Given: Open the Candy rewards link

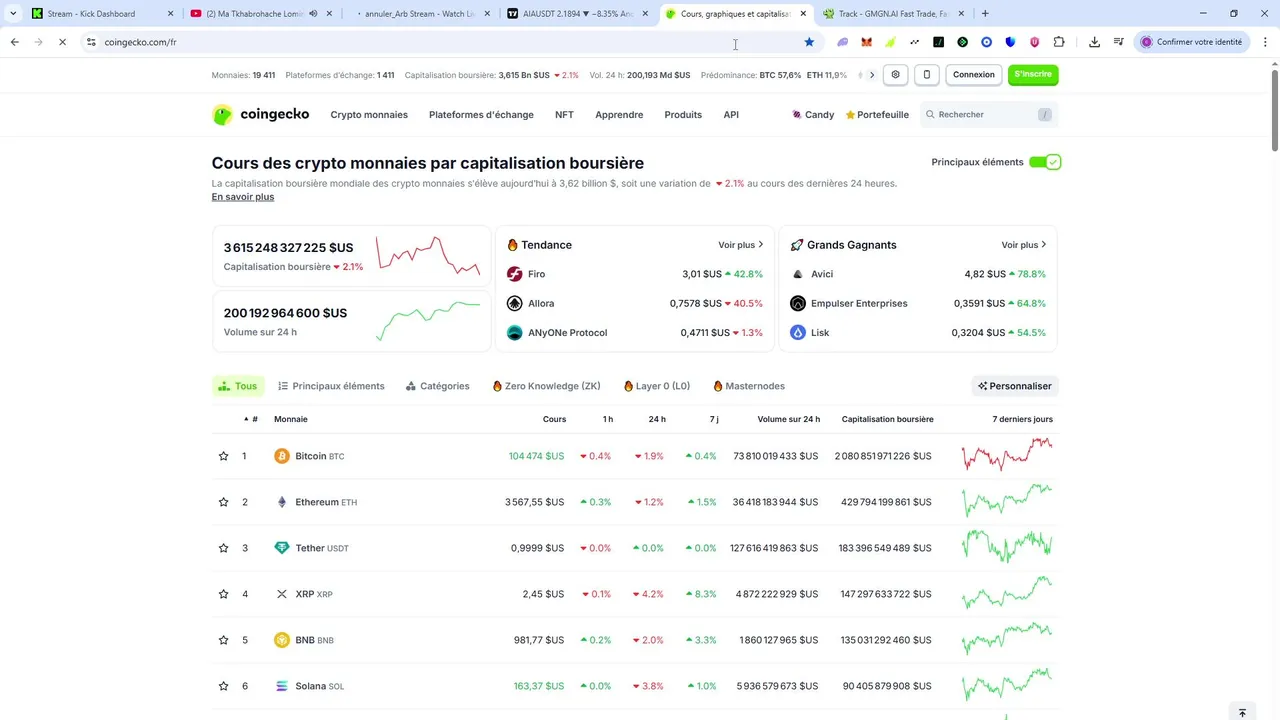Looking at the screenshot, I should [813, 115].
